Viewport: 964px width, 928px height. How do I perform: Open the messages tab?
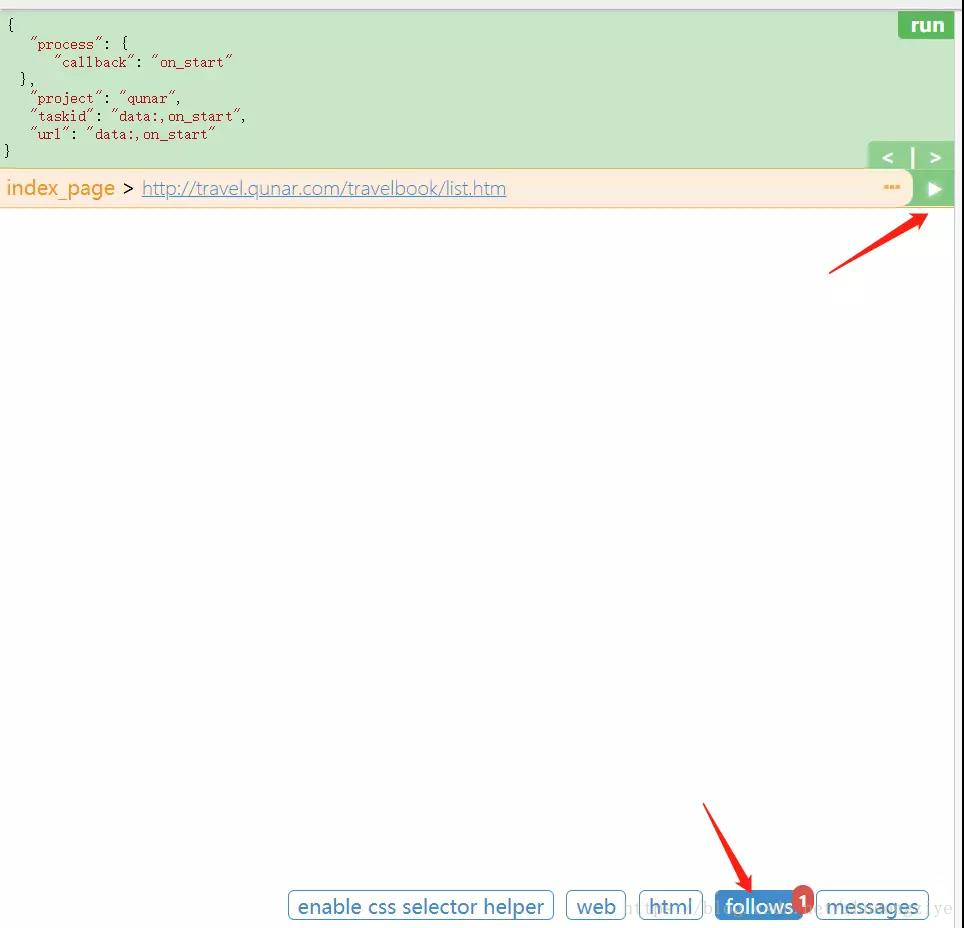tap(872, 906)
